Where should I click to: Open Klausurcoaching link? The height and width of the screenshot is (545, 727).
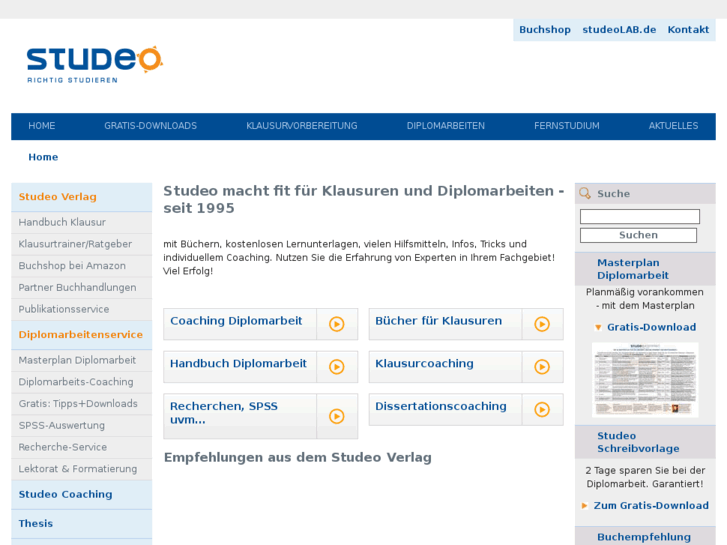pyautogui.click(x=424, y=364)
